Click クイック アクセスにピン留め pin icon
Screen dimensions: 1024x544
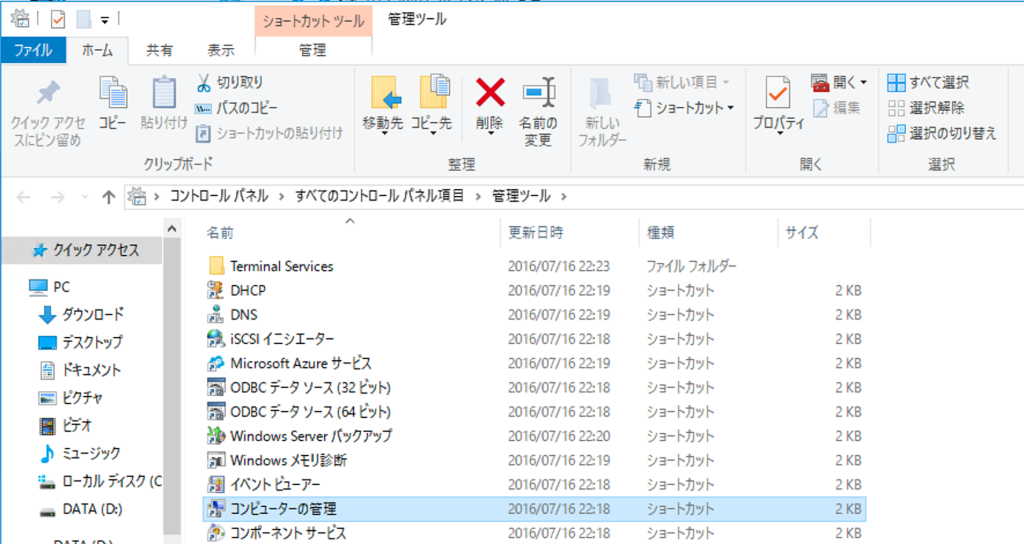click(47, 93)
